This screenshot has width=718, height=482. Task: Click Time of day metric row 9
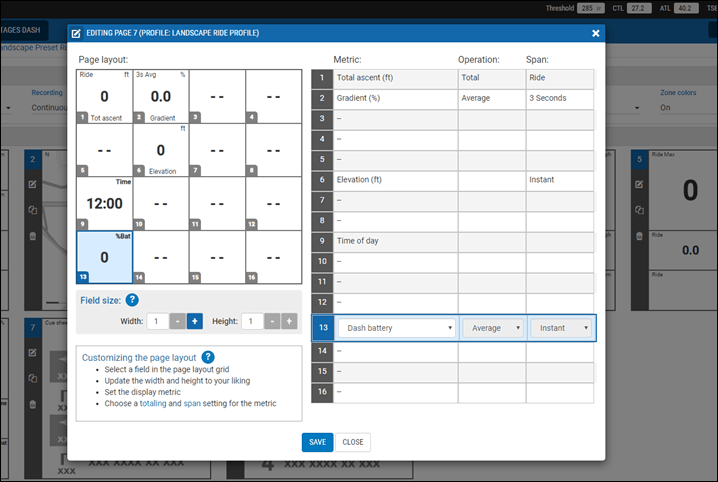(x=395, y=241)
